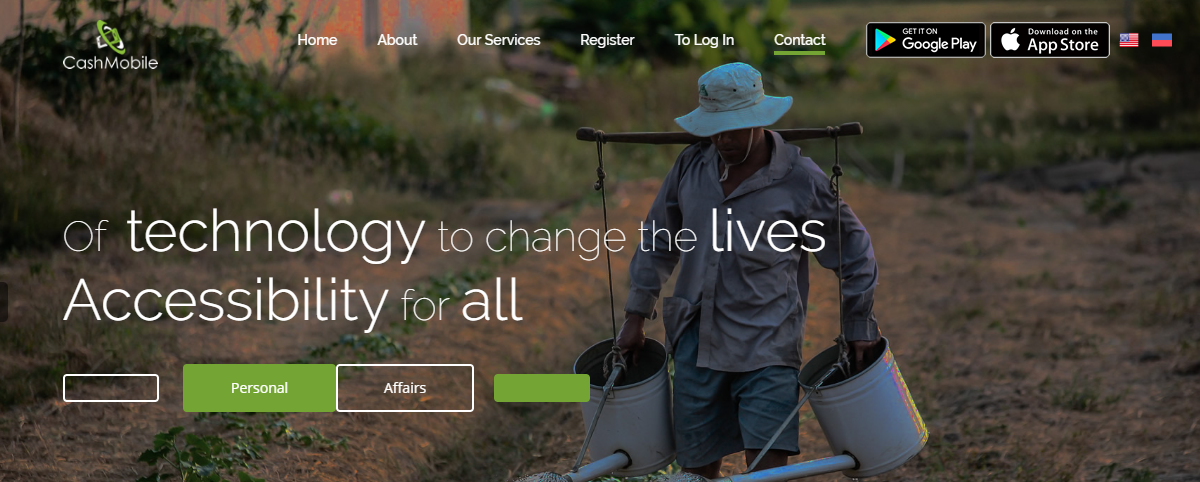Click the Accessibility for all headline
The width and height of the screenshot is (1200, 482).
(293, 300)
